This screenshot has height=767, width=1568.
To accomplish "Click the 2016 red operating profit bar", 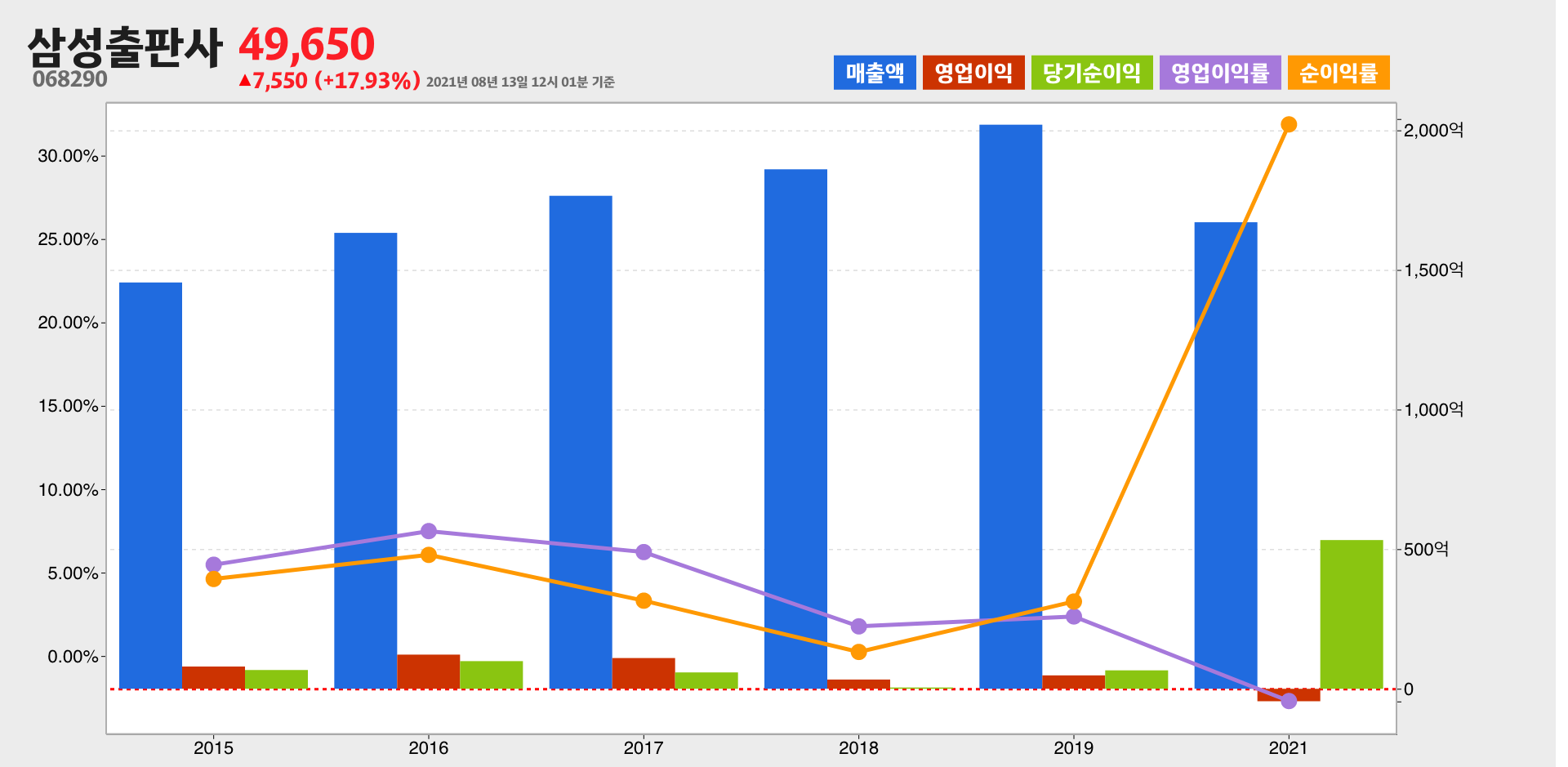I will tap(429, 672).
